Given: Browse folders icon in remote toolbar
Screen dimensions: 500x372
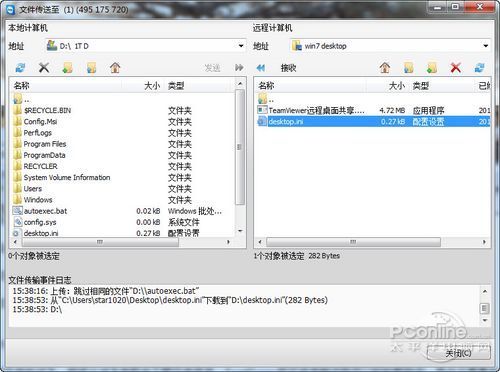Looking at the screenshot, I should tap(409, 68).
